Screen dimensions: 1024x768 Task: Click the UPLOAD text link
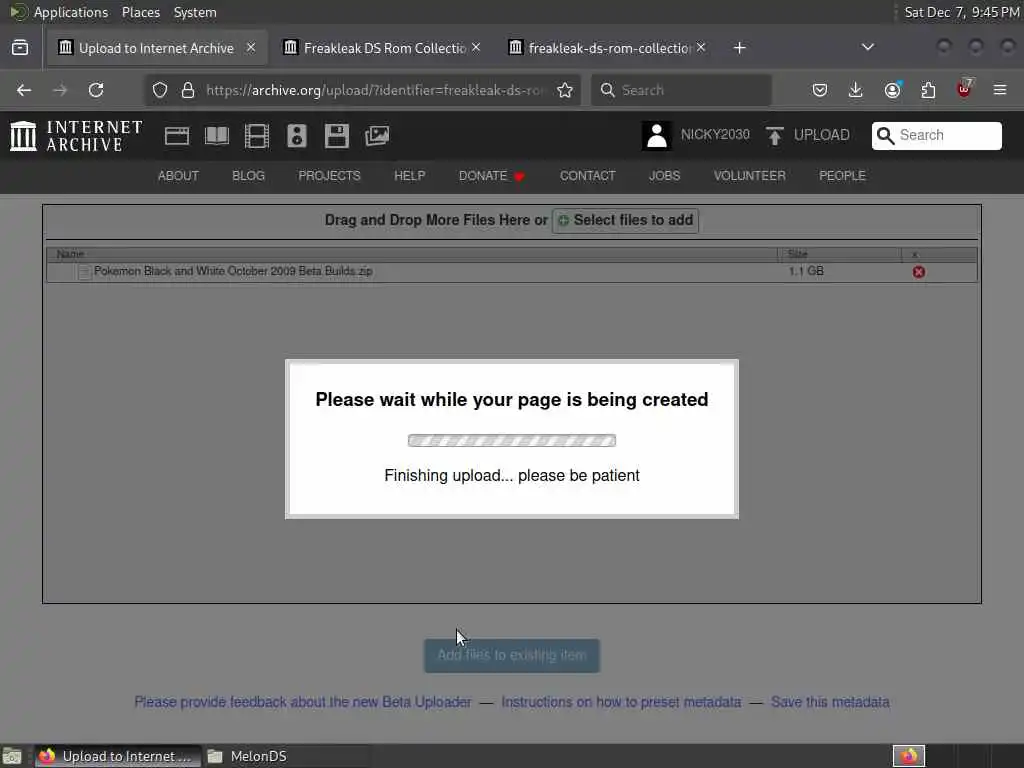[x=822, y=135]
